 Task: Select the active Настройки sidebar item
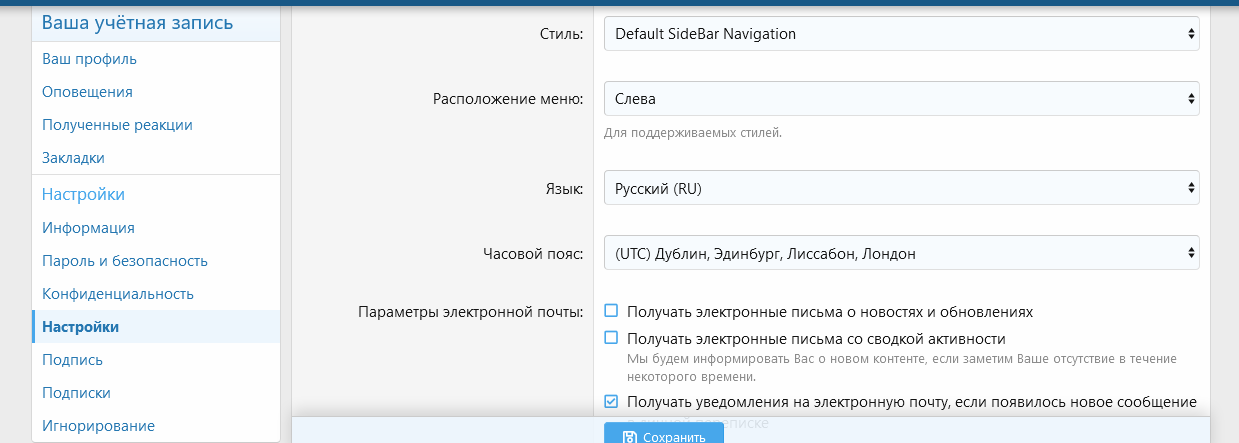coord(80,327)
